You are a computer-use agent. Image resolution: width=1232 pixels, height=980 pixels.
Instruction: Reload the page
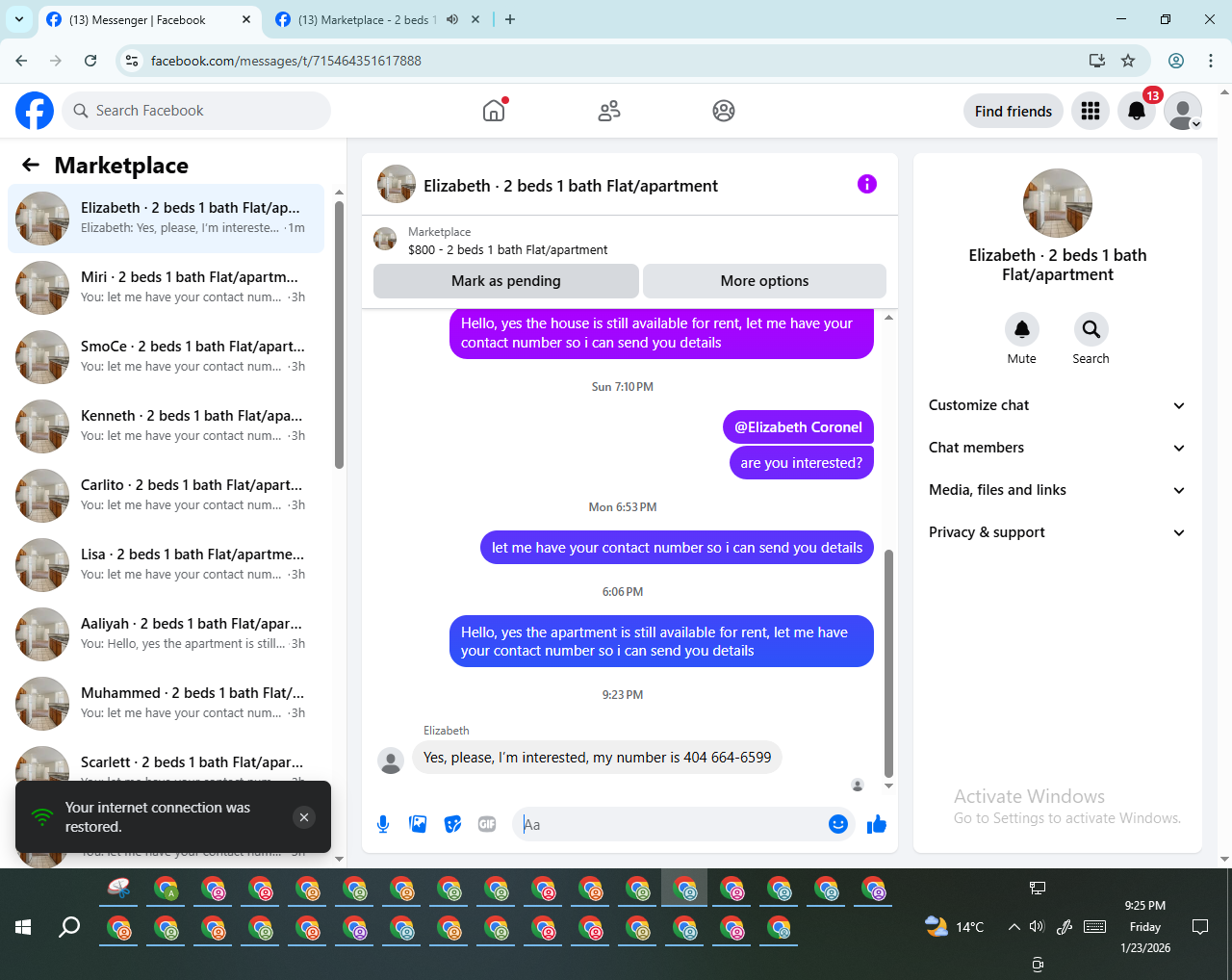(x=90, y=61)
